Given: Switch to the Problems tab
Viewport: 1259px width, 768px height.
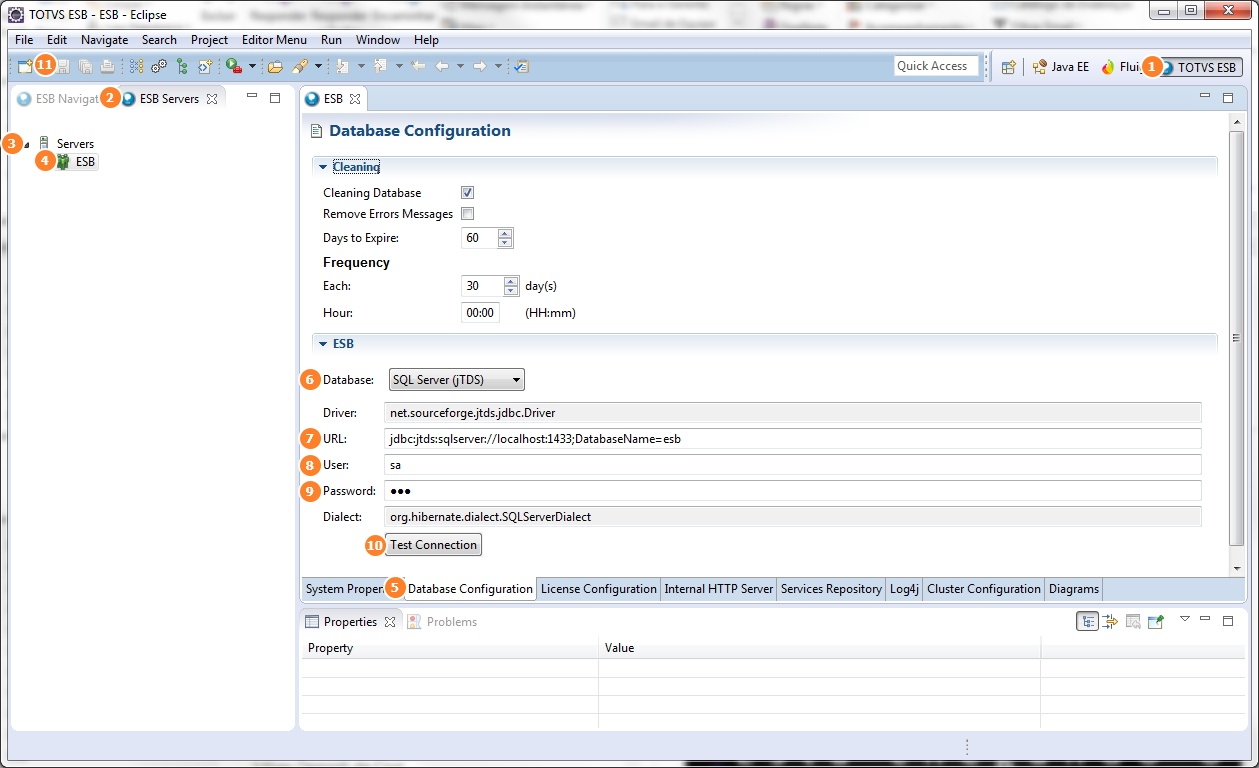Looking at the screenshot, I should pos(442,622).
